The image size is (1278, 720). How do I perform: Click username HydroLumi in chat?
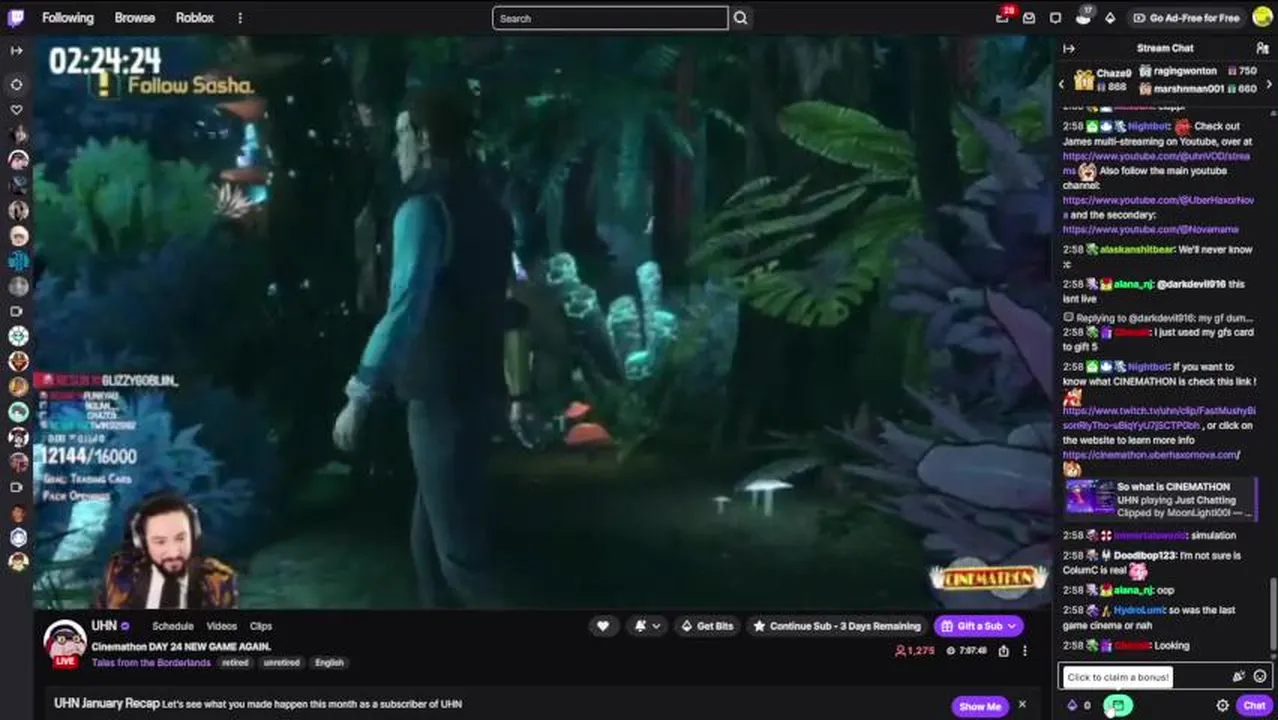(x=1141, y=610)
